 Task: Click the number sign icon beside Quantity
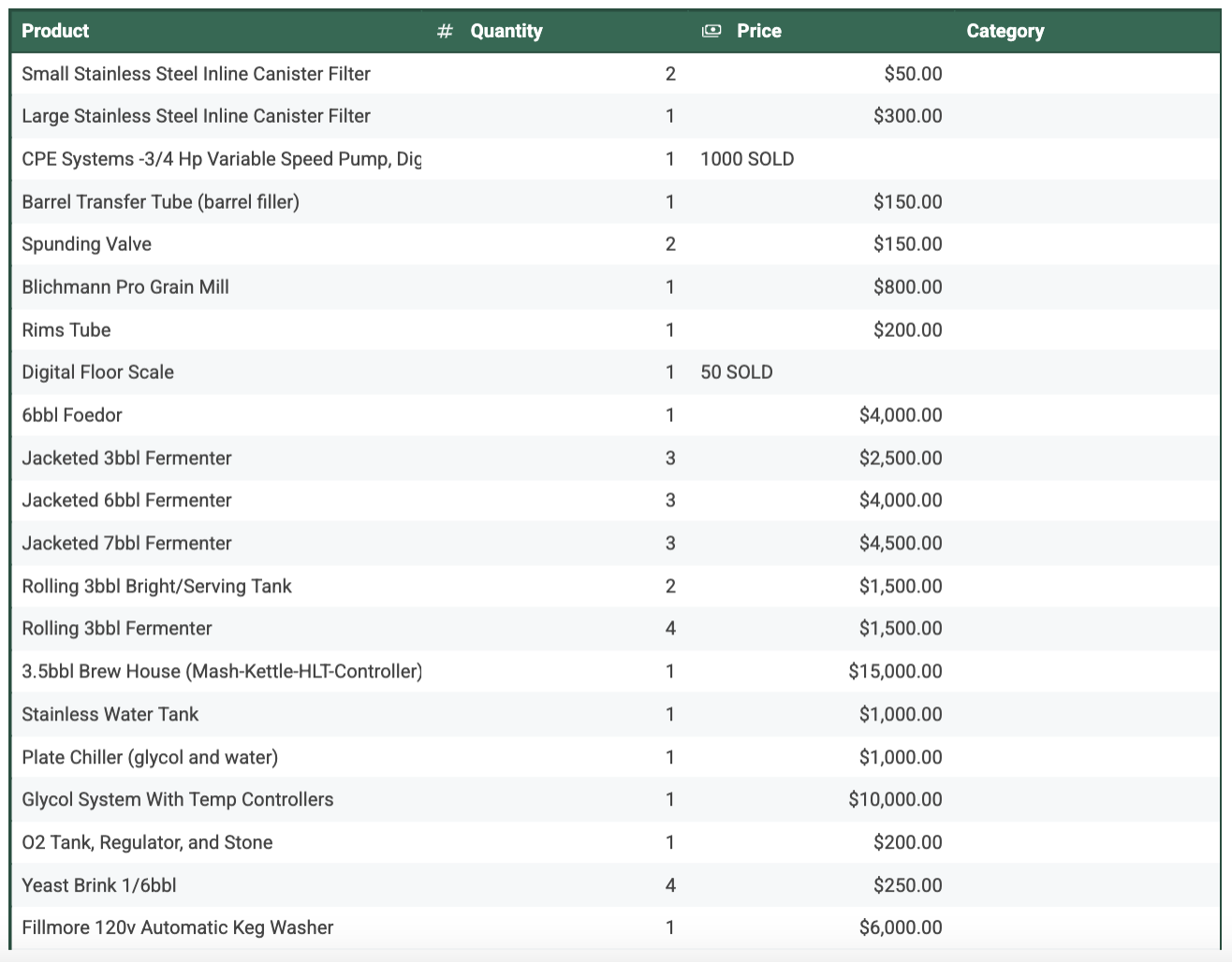[x=446, y=32]
